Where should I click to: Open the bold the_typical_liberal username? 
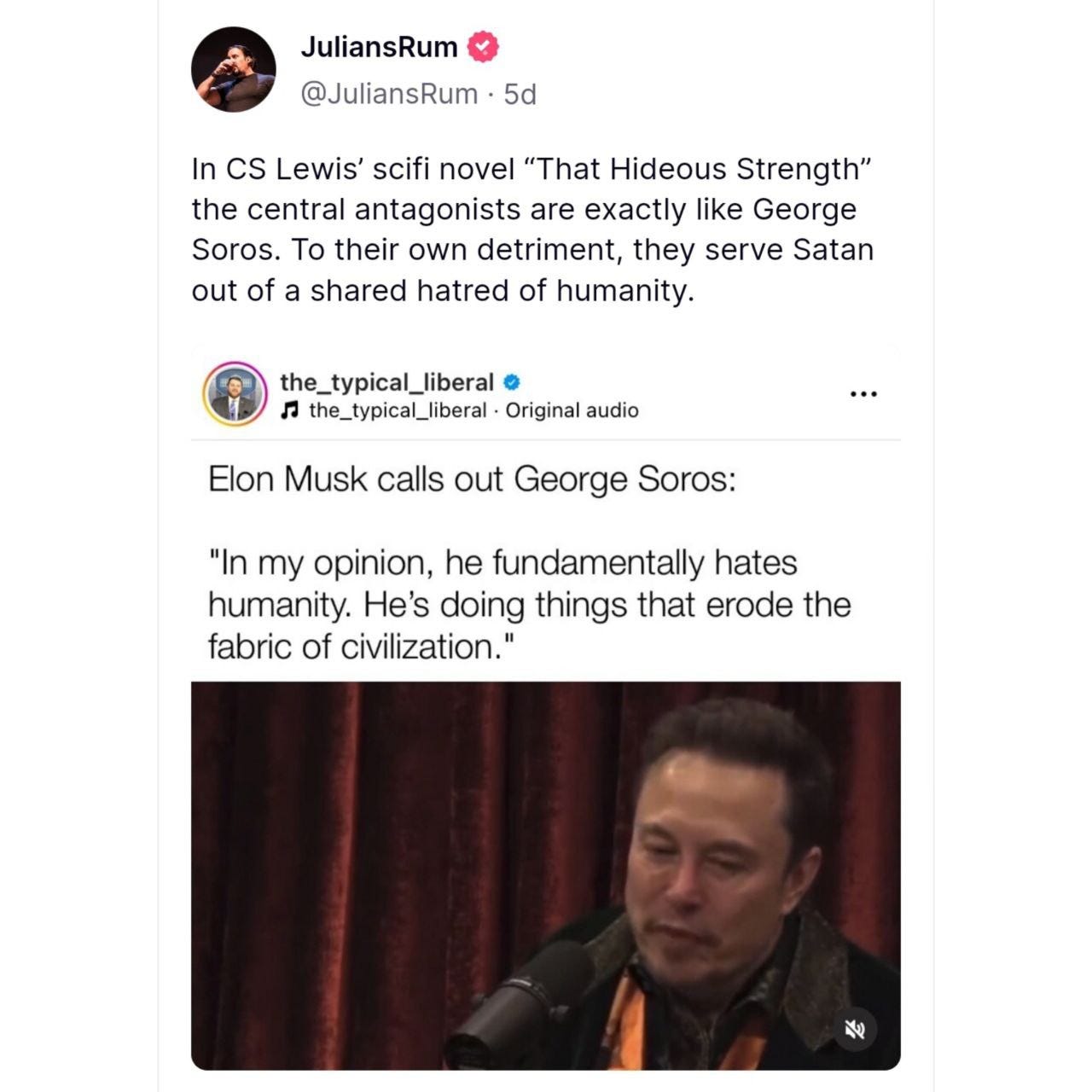[x=386, y=382]
